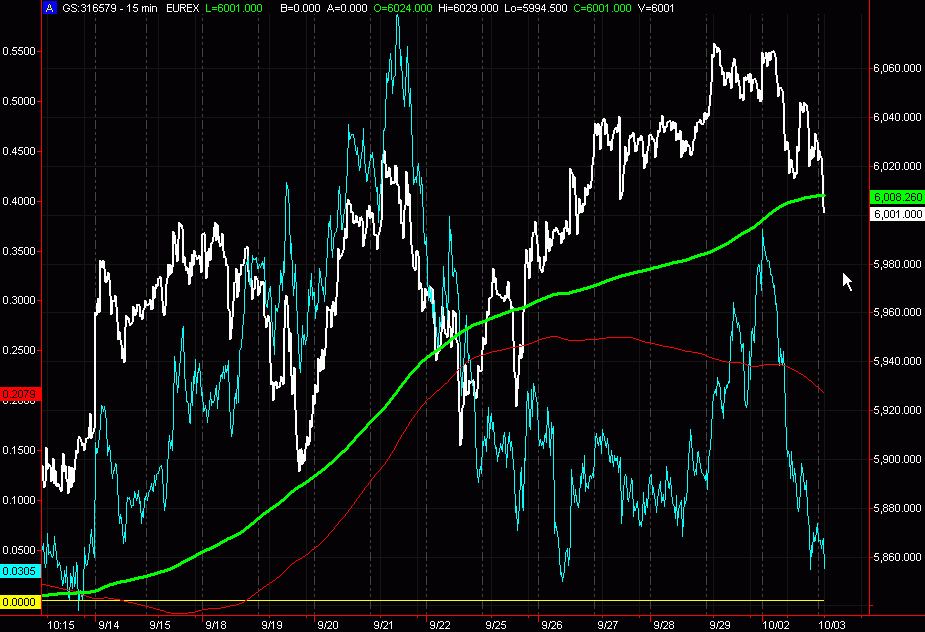Click the '0.3500' left axis label

[19, 251]
